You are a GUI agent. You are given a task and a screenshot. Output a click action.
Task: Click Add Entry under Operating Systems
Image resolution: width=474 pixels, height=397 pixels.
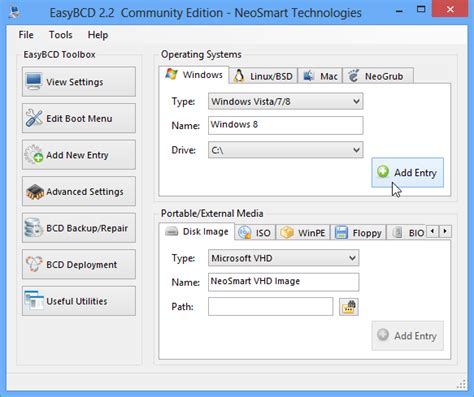(408, 173)
